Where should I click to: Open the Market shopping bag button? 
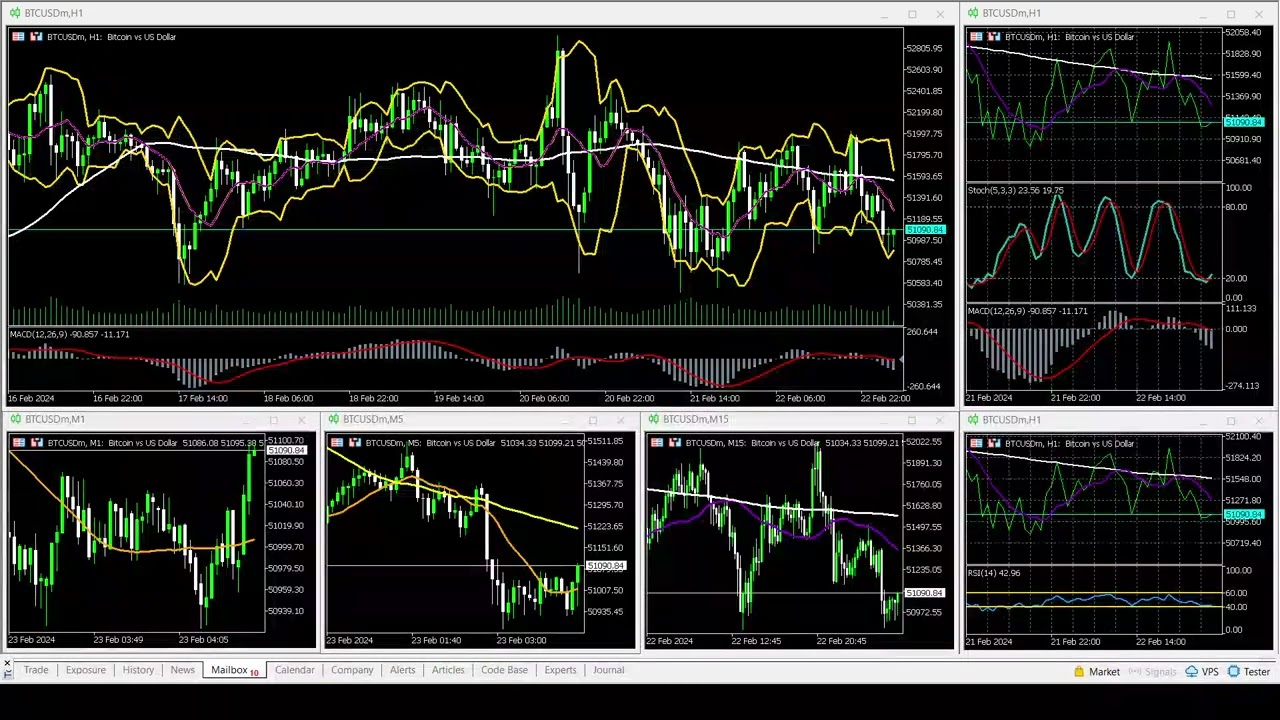(x=1096, y=672)
